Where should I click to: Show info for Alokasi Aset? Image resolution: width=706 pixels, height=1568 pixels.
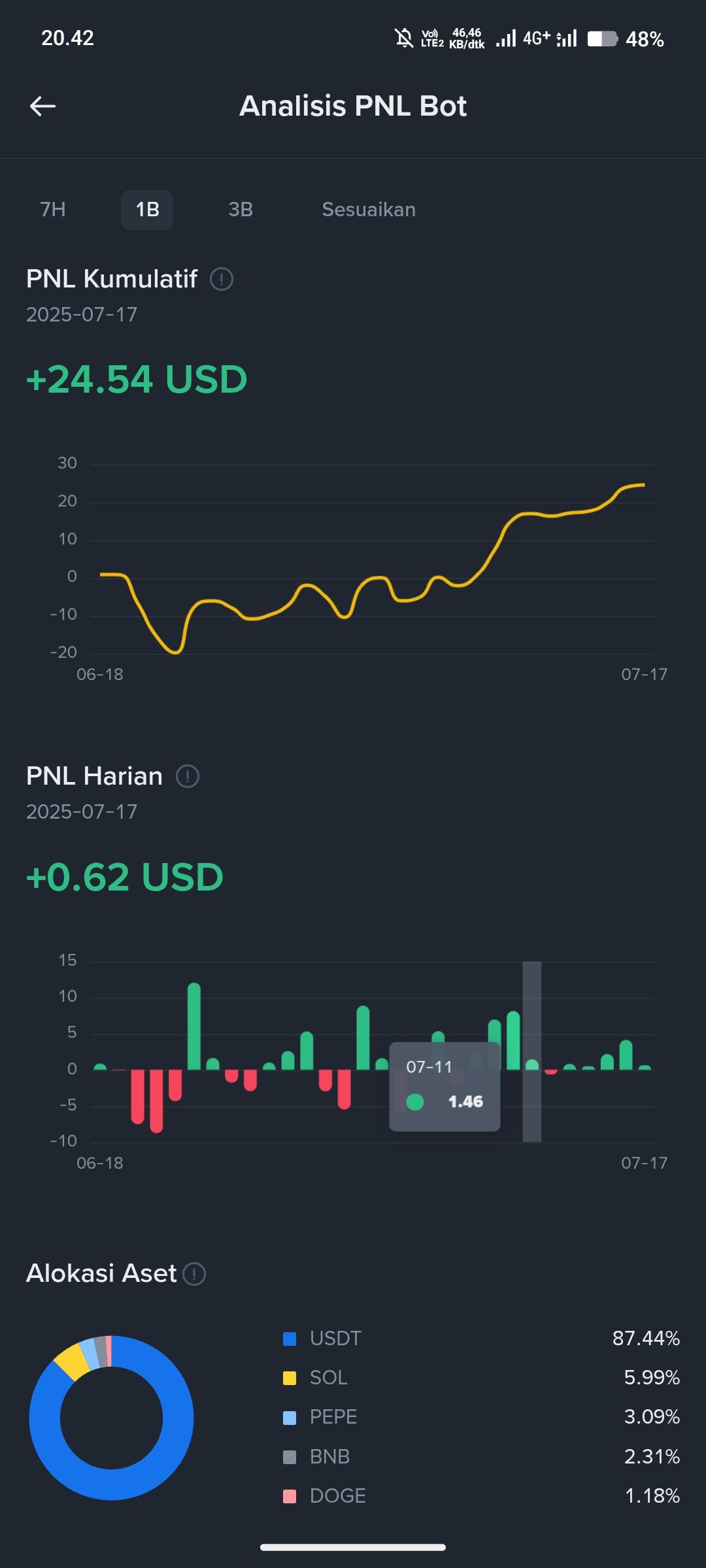click(194, 1273)
